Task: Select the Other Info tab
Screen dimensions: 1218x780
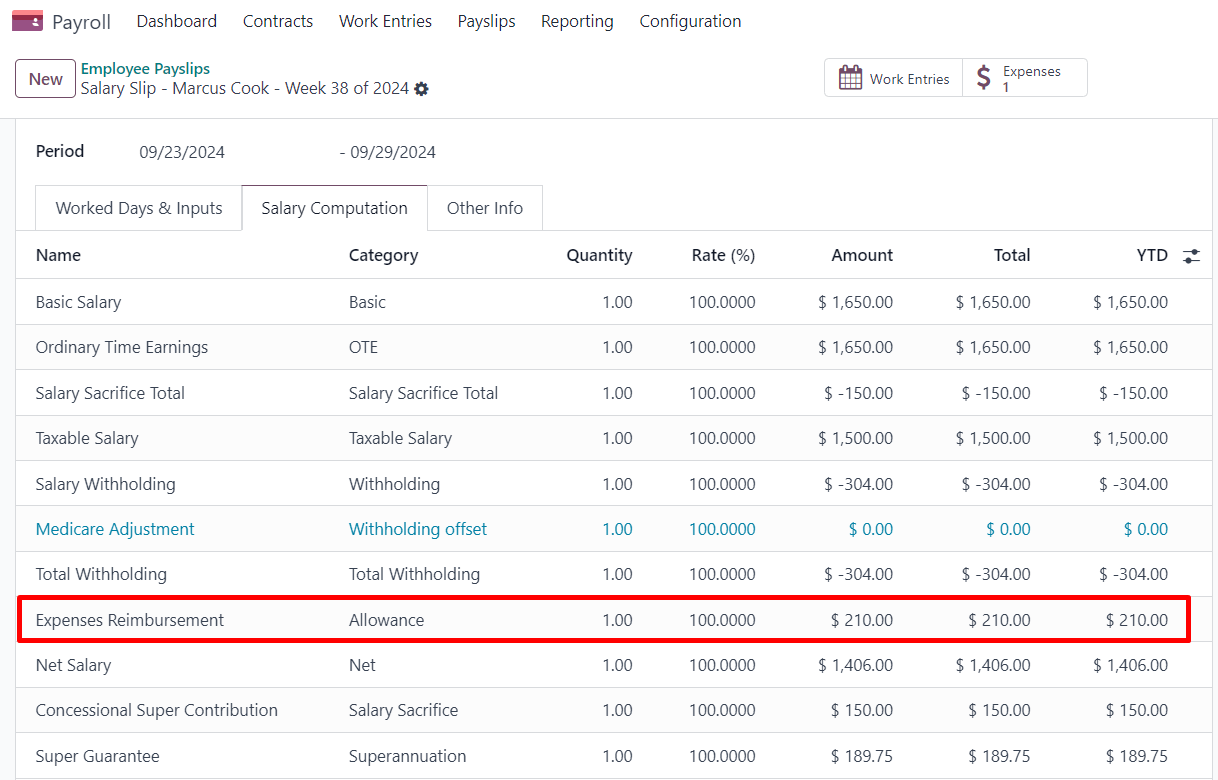Action: (x=484, y=208)
